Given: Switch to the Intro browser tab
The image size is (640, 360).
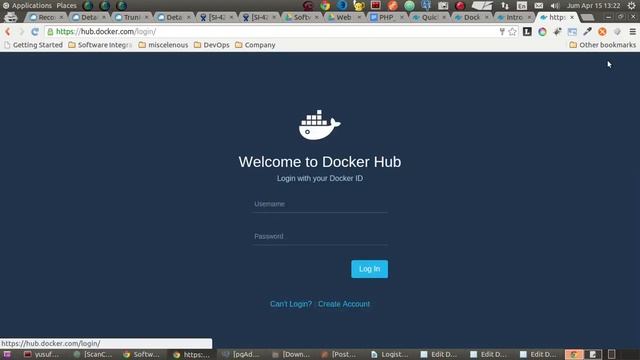Looking at the screenshot, I should coord(514,18).
